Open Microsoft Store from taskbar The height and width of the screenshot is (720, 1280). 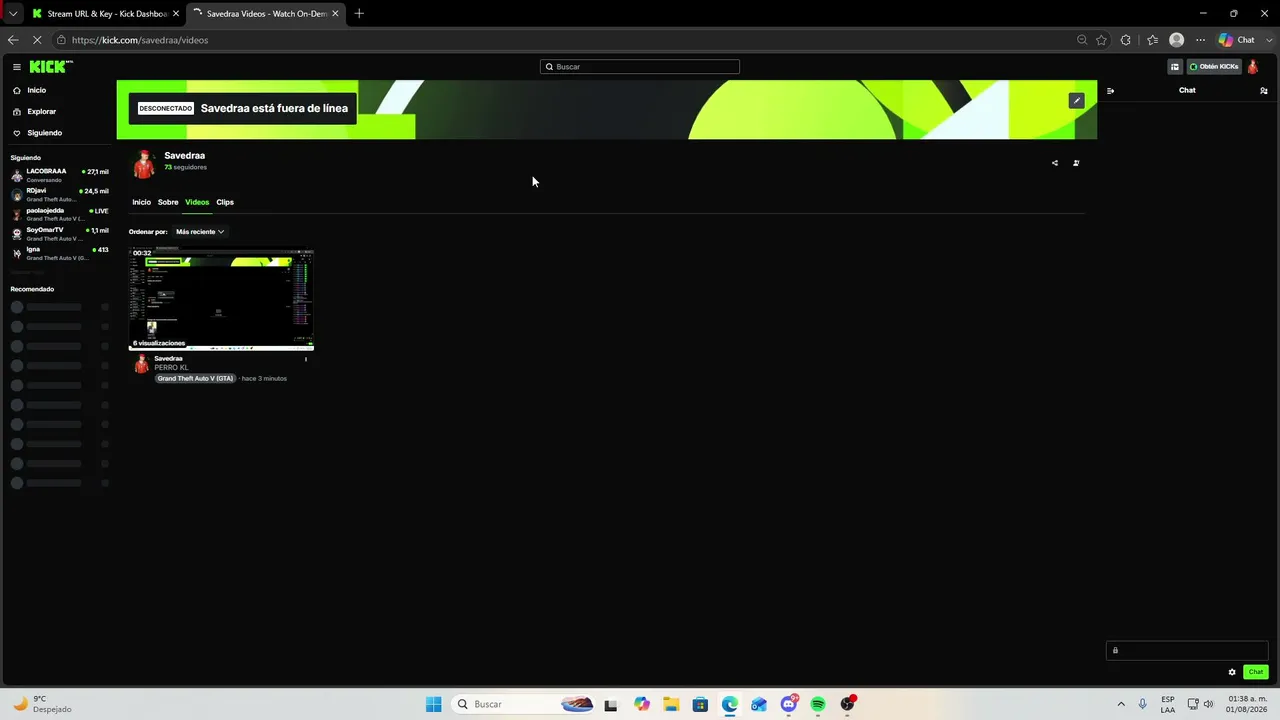[700, 704]
